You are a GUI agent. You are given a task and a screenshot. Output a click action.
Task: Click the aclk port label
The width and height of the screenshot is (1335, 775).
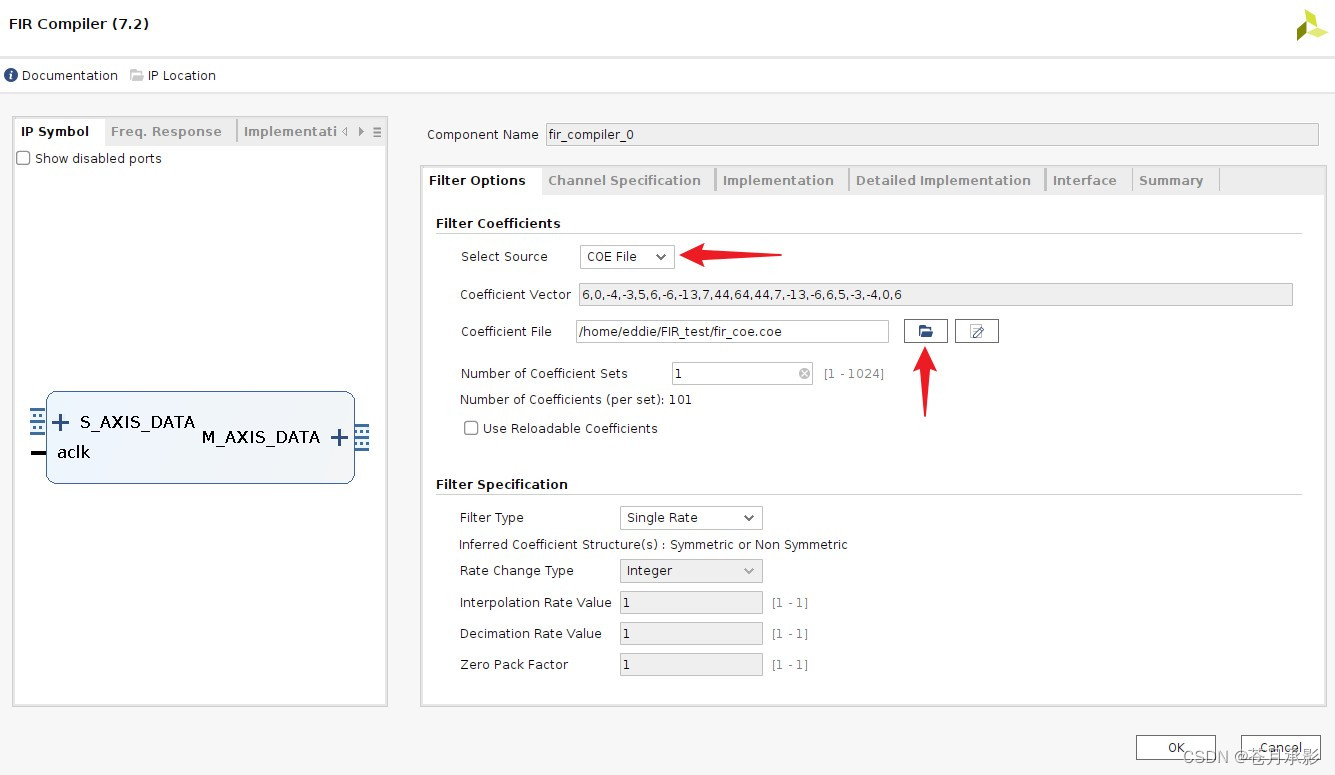click(73, 453)
